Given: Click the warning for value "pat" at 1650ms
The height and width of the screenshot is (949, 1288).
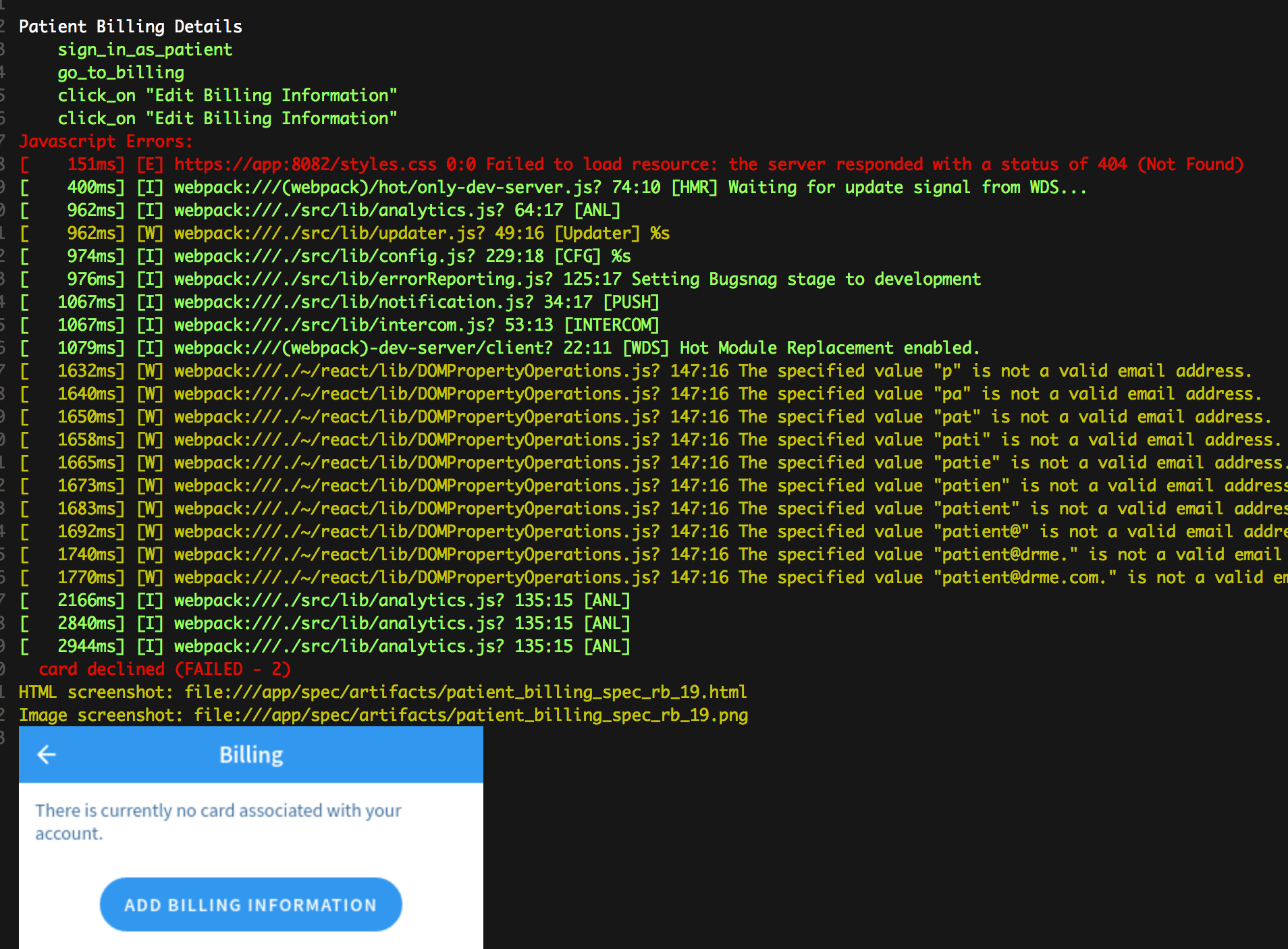Looking at the screenshot, I should click(645, 416).
